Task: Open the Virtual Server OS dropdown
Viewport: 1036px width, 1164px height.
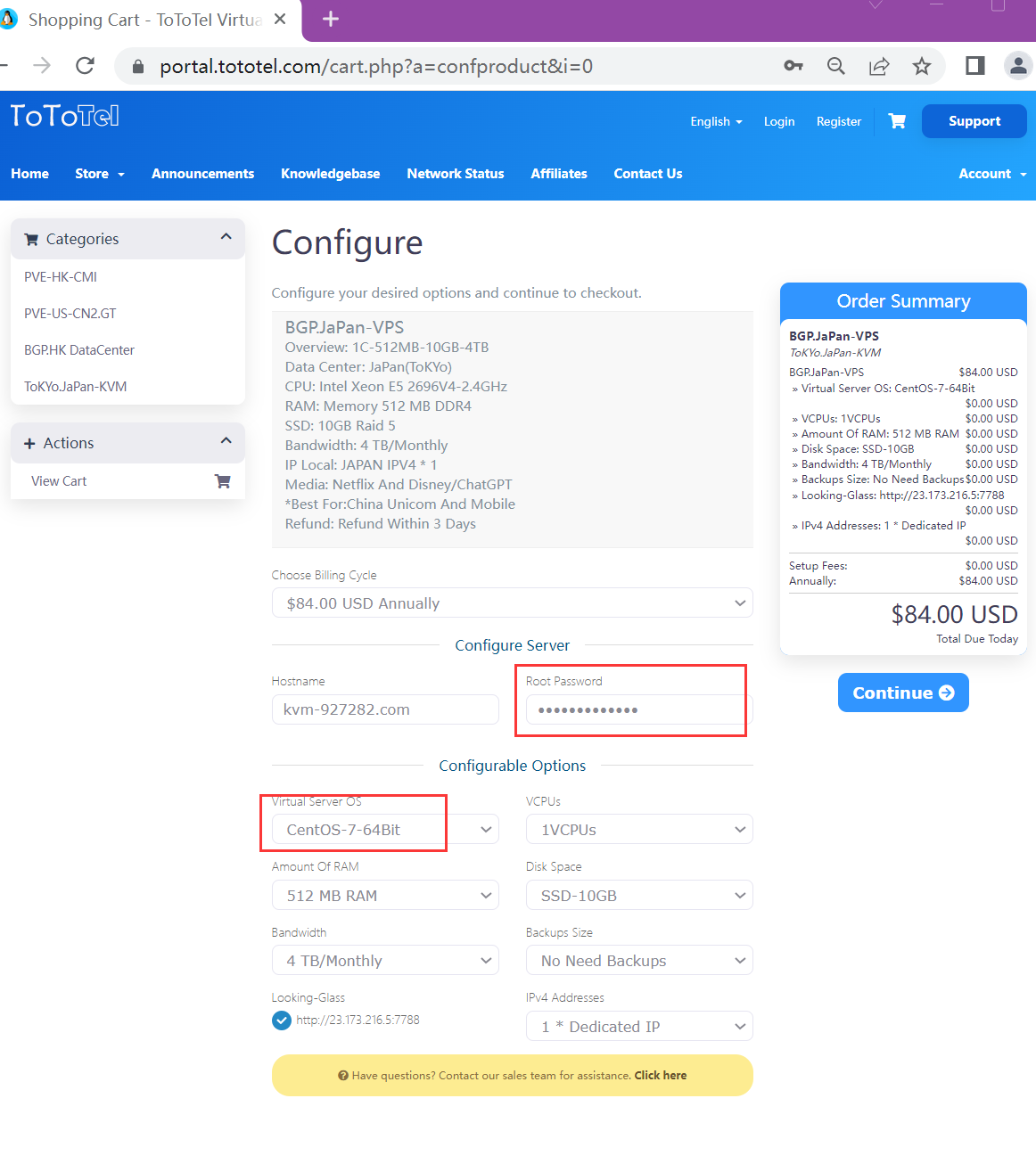Action: [x=385, y=830]
